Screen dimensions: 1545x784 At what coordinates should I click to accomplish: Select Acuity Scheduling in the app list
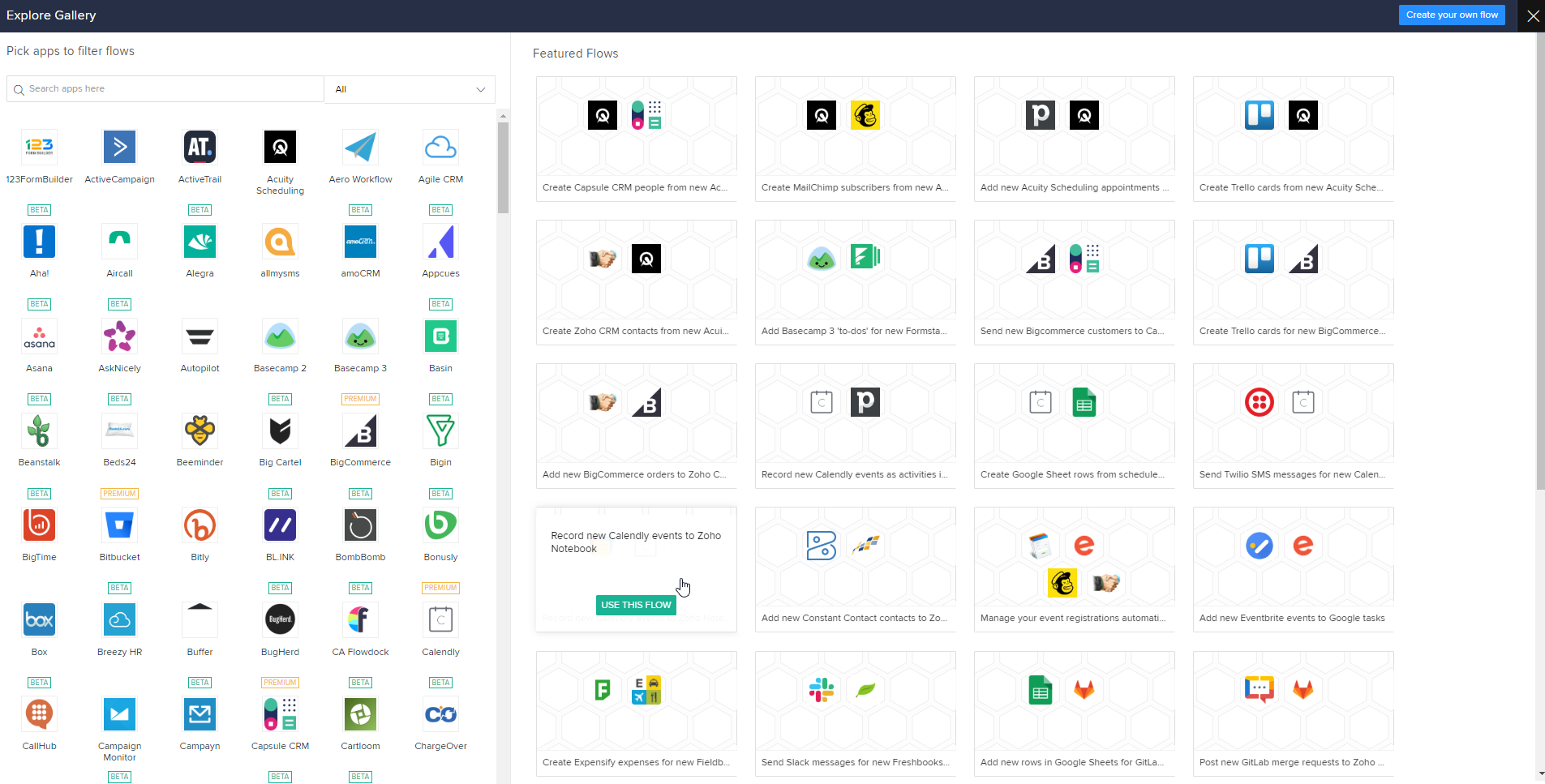pyautogui.click(x=280, y=147)
